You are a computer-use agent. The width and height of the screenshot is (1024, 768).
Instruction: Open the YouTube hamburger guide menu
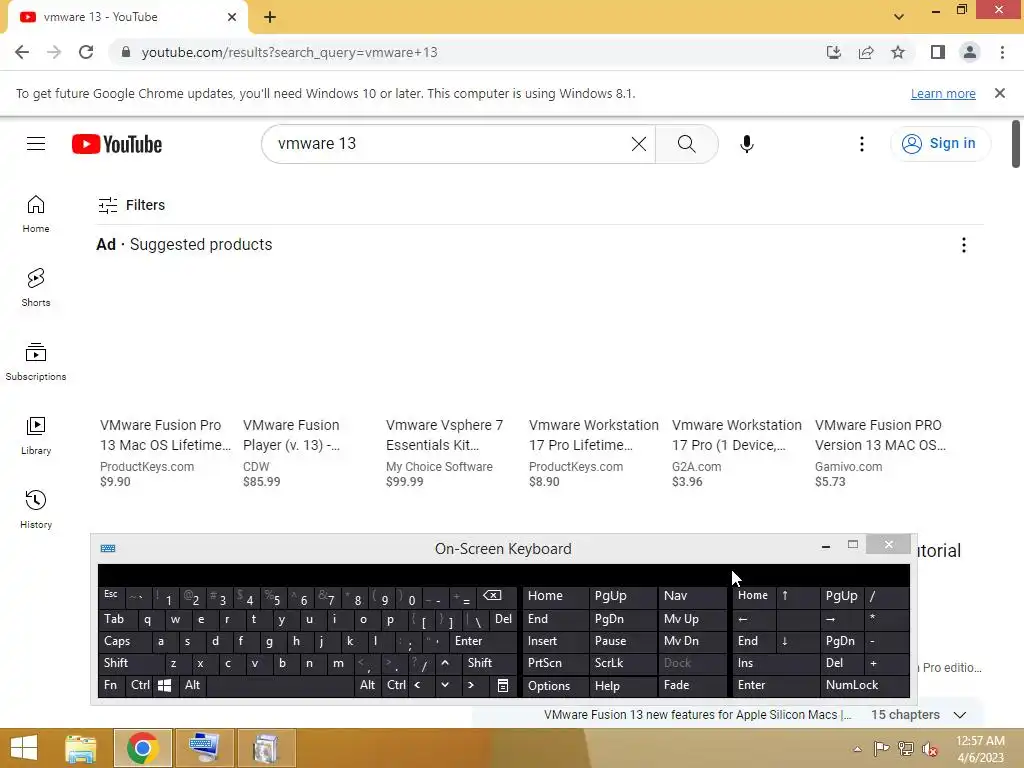click(36, 144)
